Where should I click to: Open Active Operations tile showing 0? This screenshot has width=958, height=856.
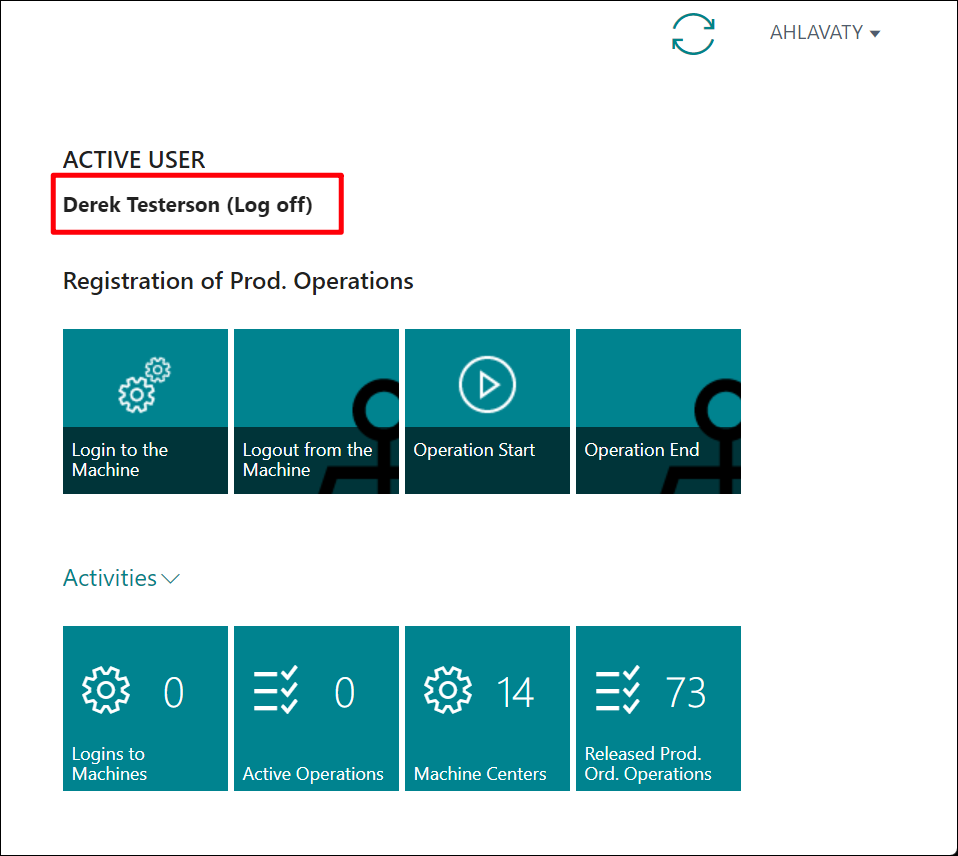click(316, 708)
